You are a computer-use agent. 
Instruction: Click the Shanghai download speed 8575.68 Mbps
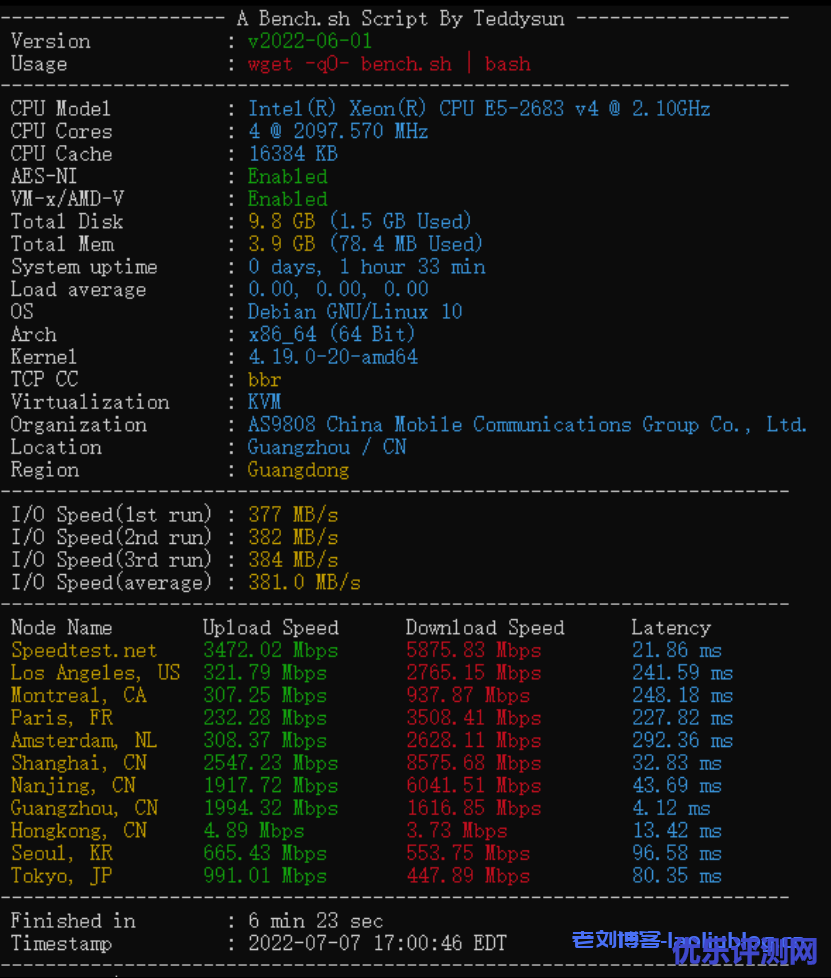[x=473, y=763]
